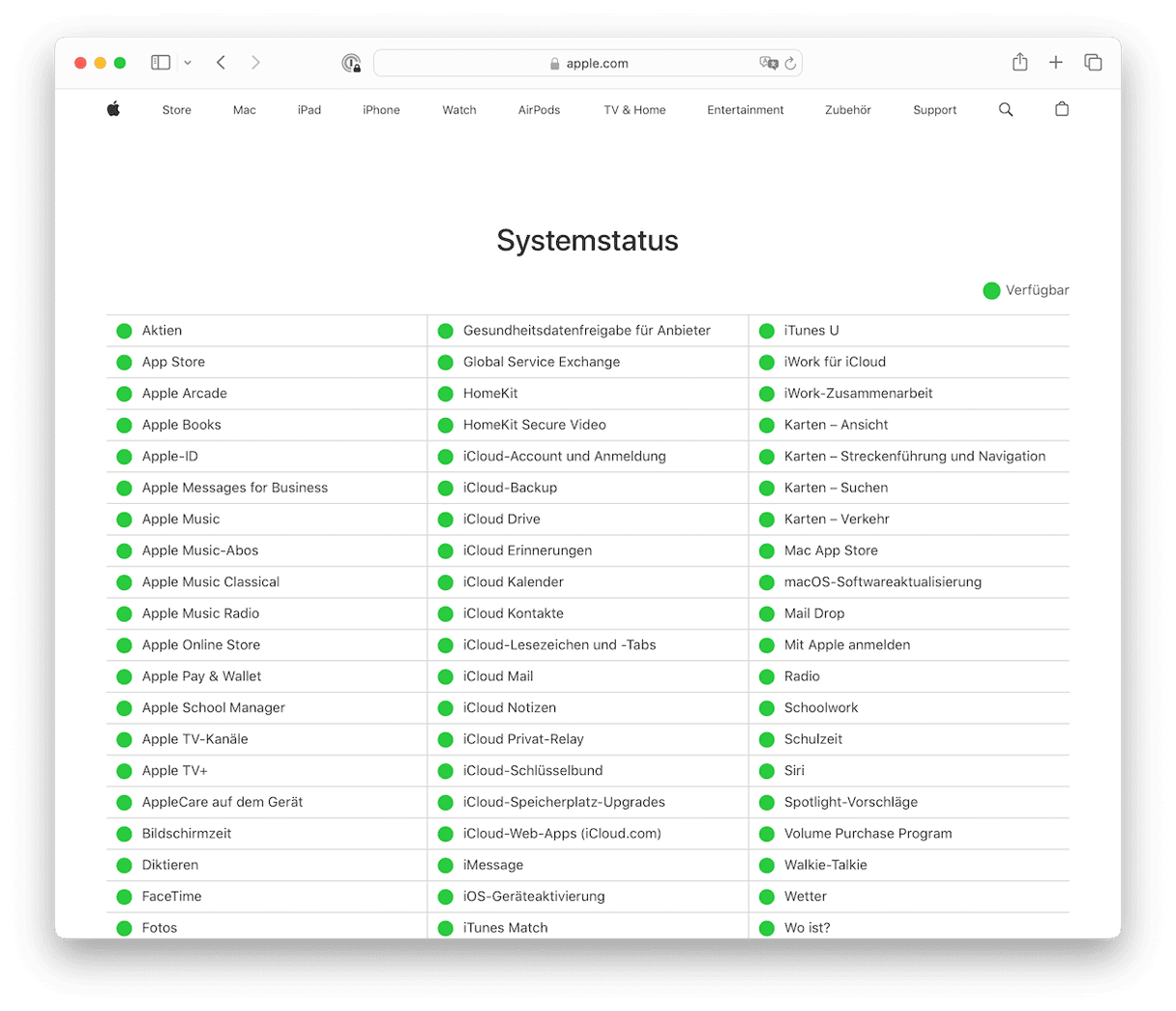Viewport: 1176px width, 1011px height.
Task: Open the privacy report shield icon
Action: tap(351, 63)
